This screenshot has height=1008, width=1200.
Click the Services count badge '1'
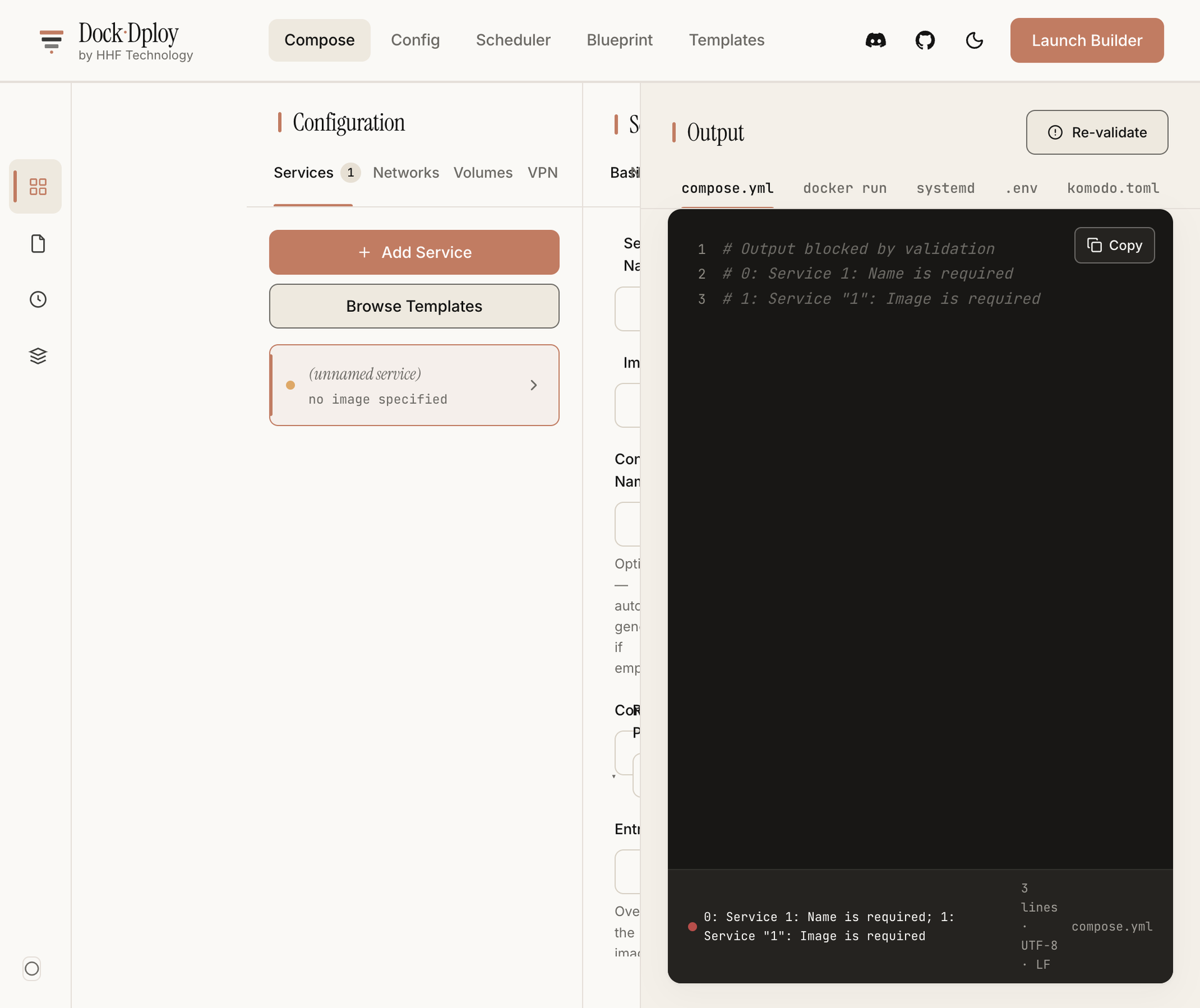coord(351,172)
